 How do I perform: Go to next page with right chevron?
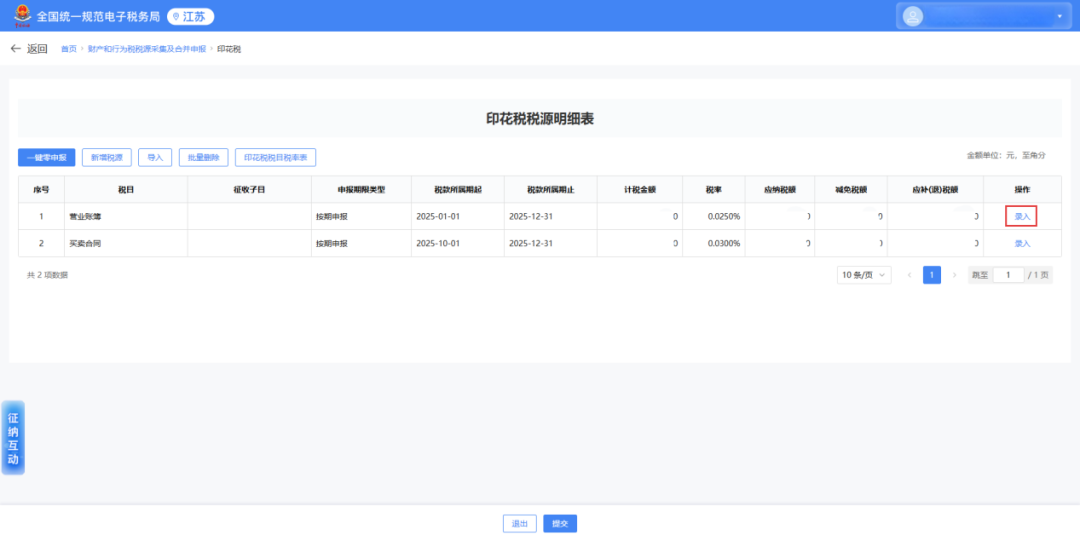coord(954,275)
